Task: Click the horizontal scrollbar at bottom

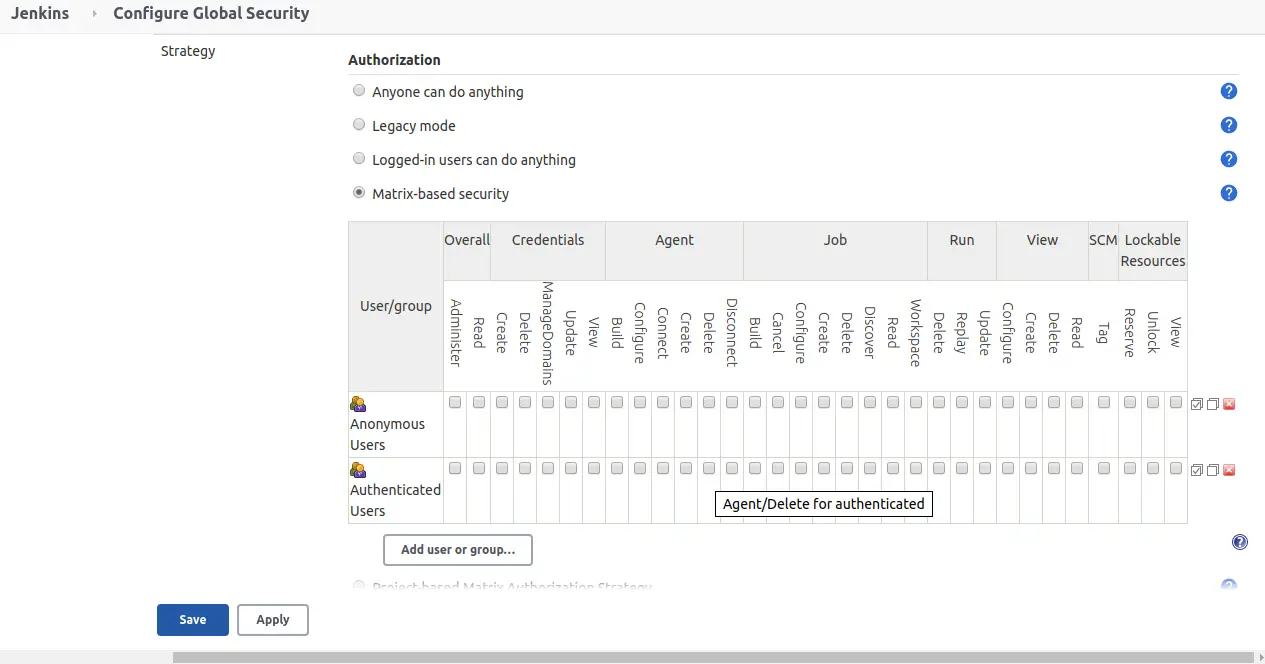Action: tap(711, 658)
